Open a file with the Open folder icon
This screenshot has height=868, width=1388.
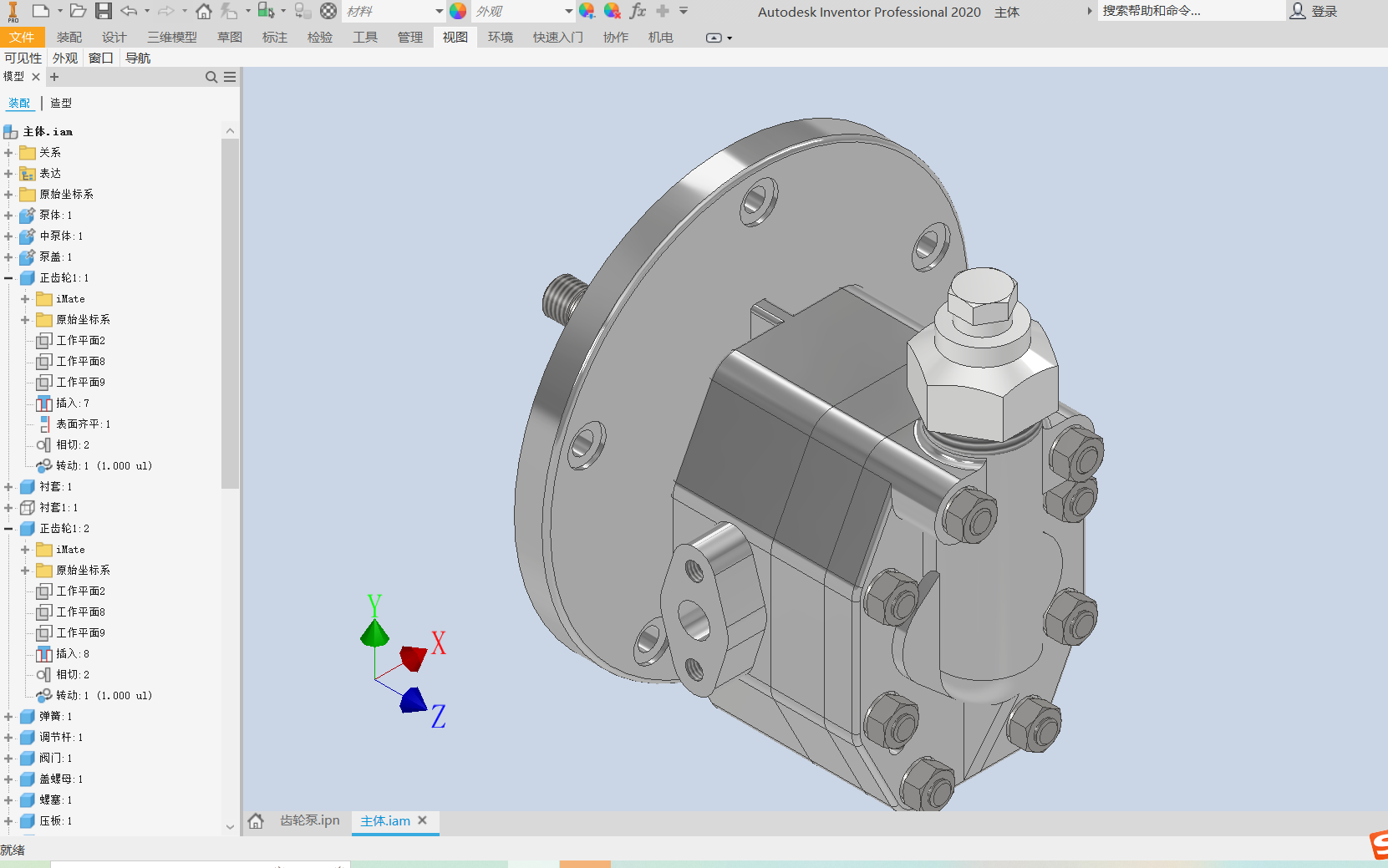coord(78,11)
